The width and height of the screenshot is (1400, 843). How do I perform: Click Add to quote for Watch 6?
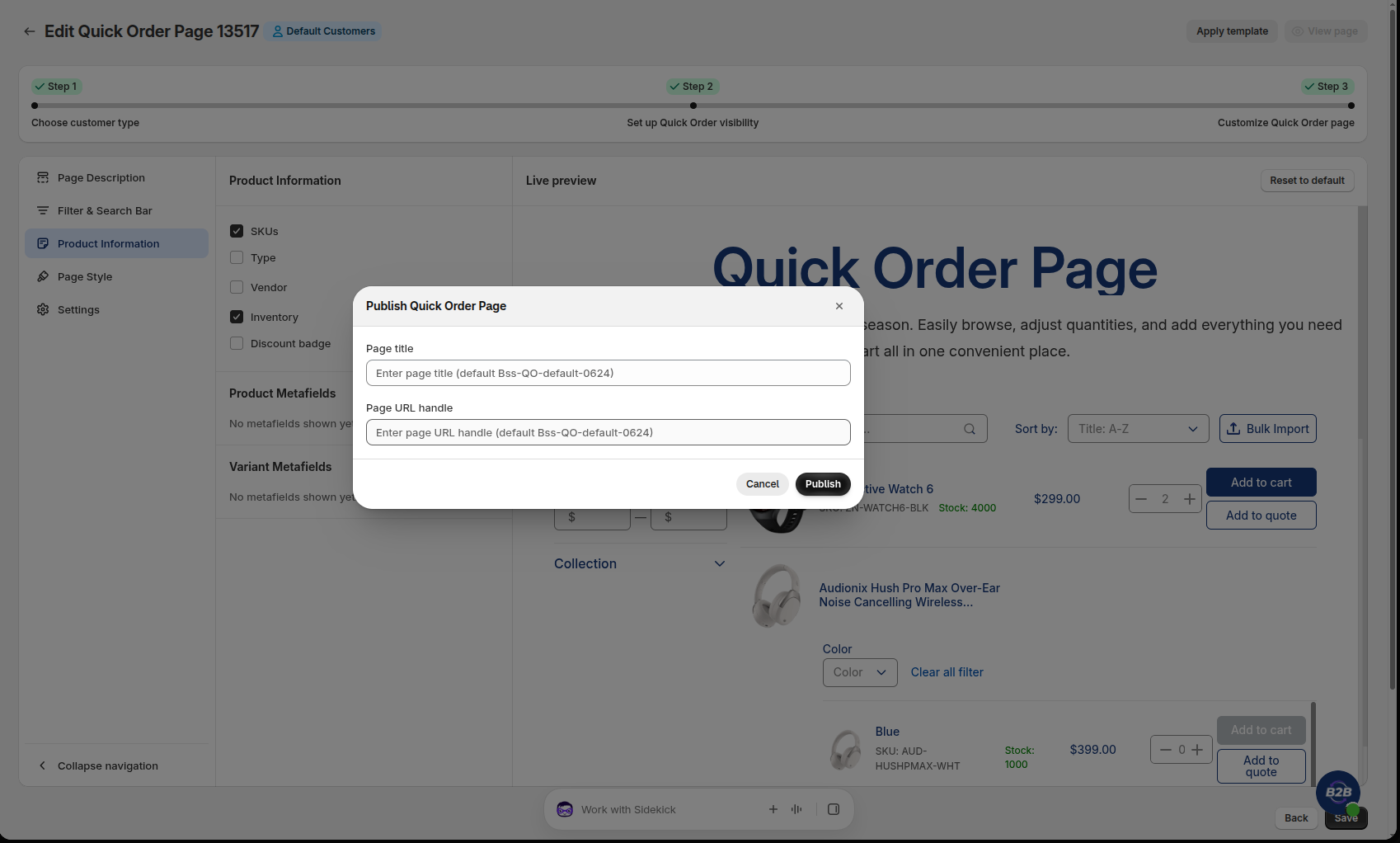(1261, 516)
